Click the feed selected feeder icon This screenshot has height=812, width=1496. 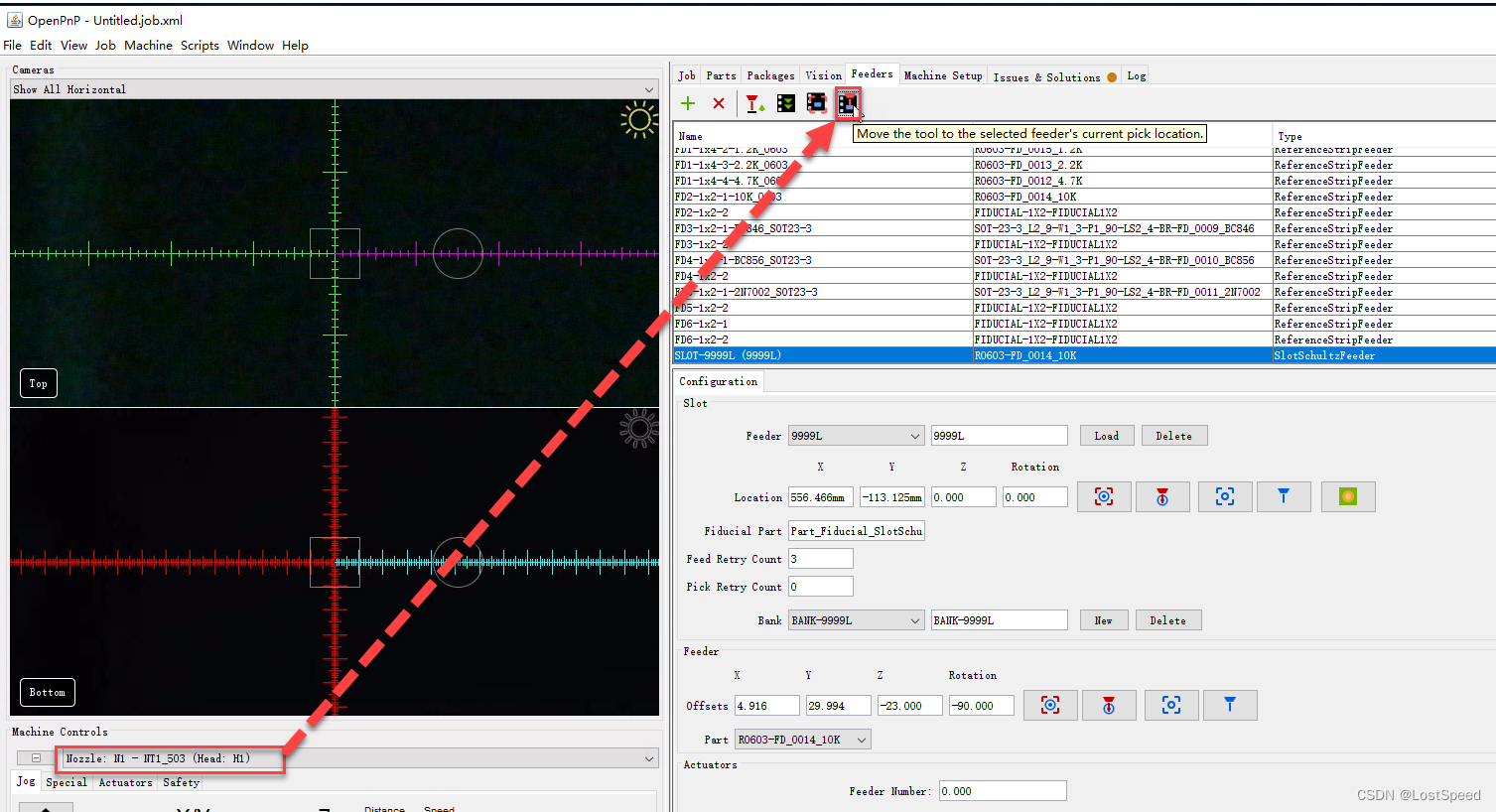pyautogui.click(x=786, y=103)
